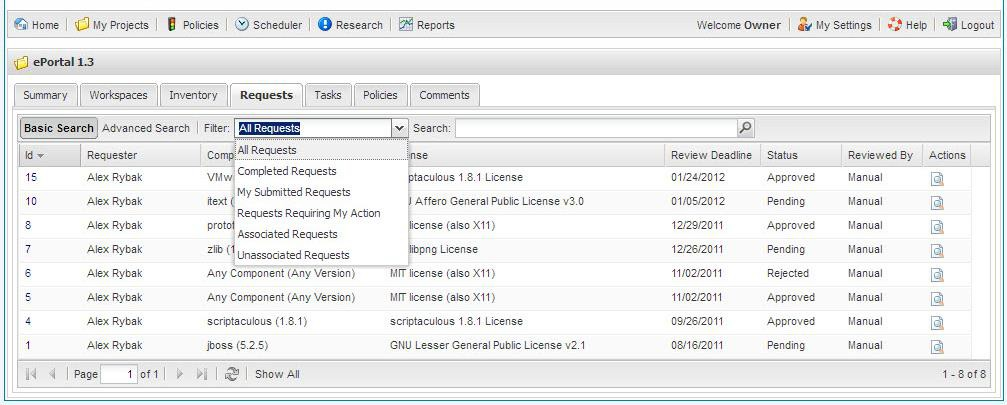This screenshot has height=405, width=1007.
Task: Open action icon for rejected request 6
Action: 937,275
